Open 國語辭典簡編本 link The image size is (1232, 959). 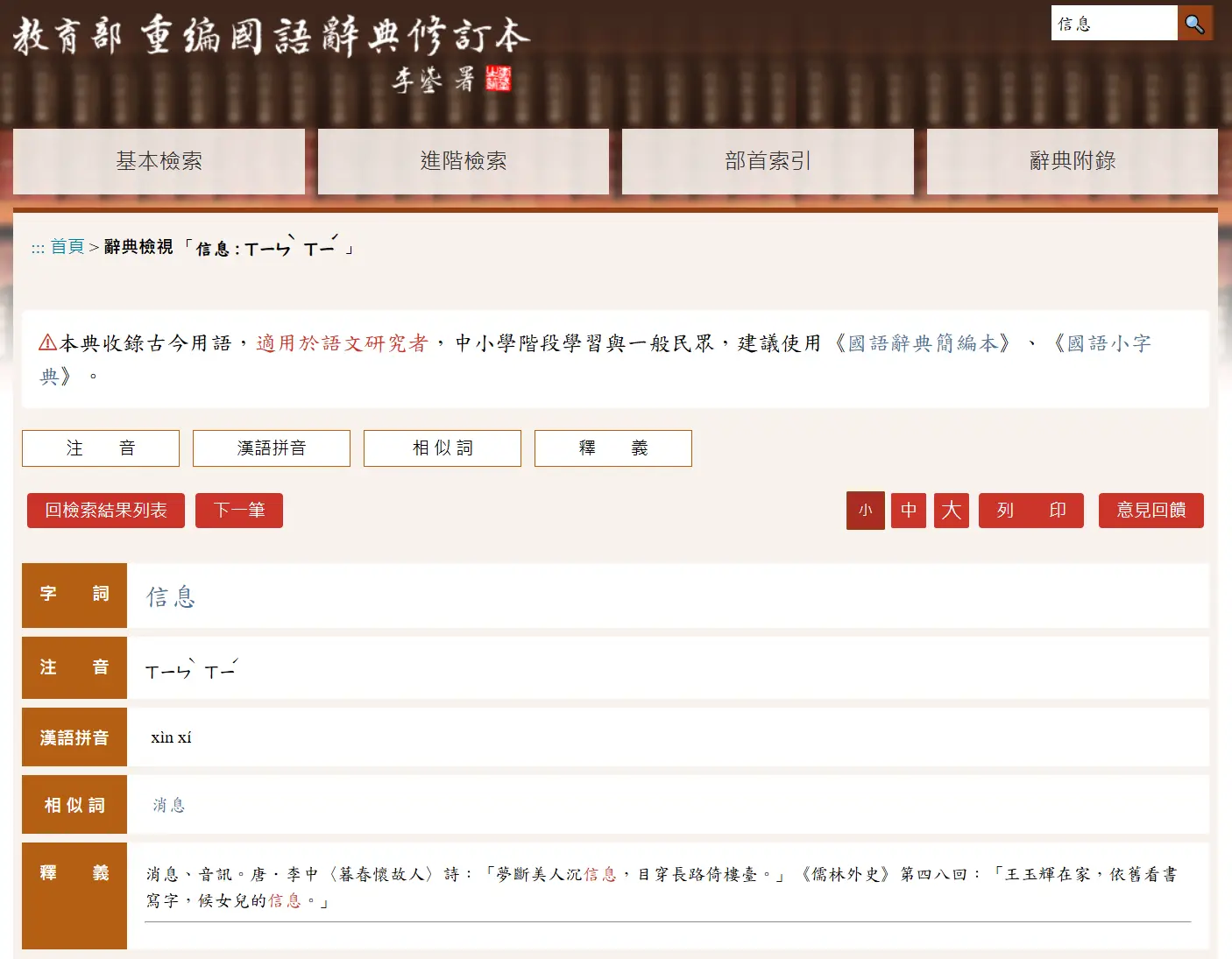[x=923, y=343]
